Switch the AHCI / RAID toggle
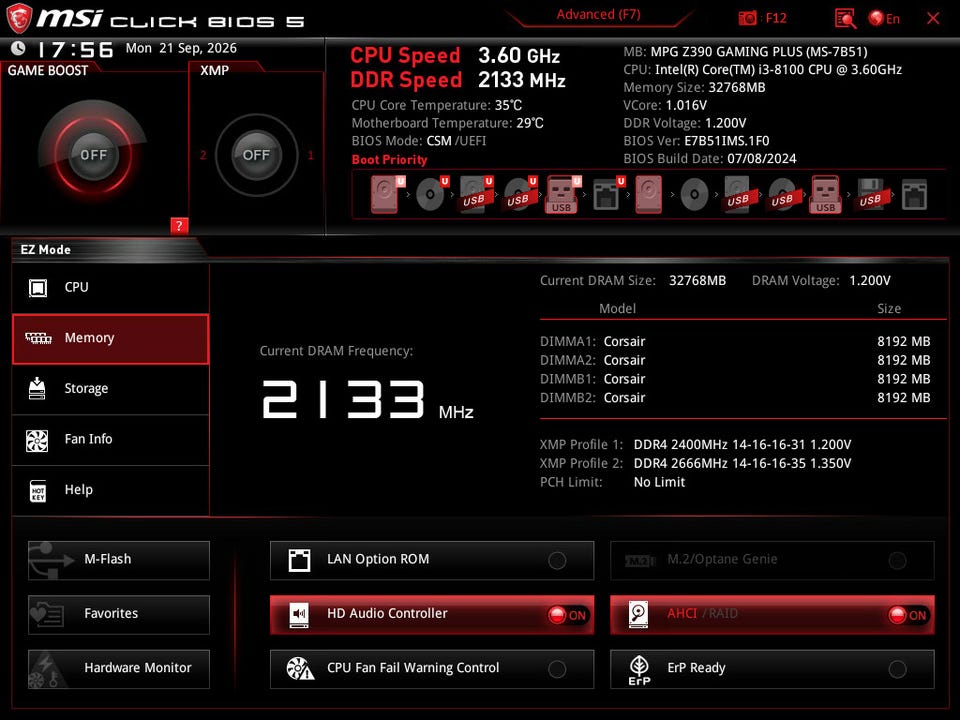Viewport: 960px width, 720px height. tap(772, 614)
